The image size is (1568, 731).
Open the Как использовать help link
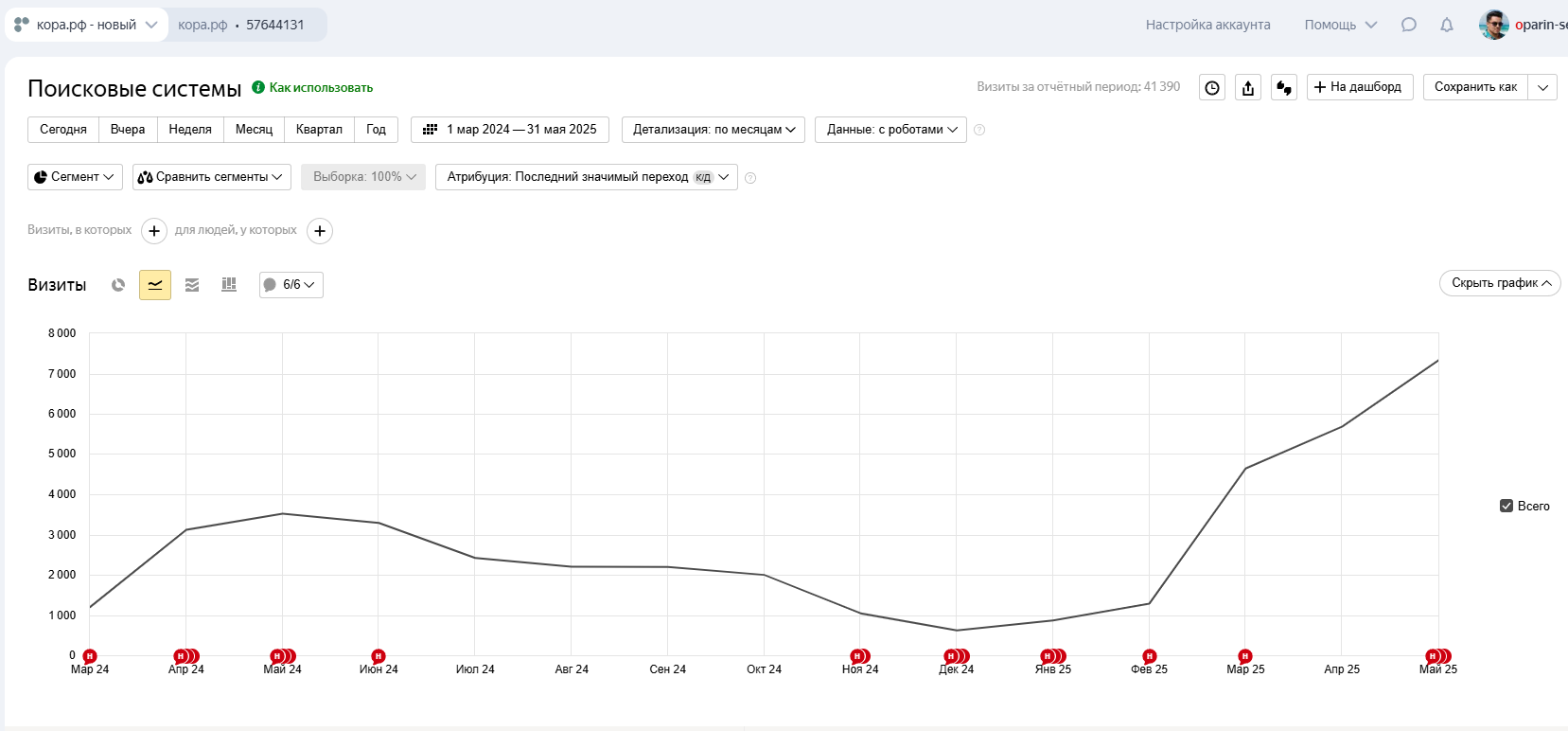321,88
